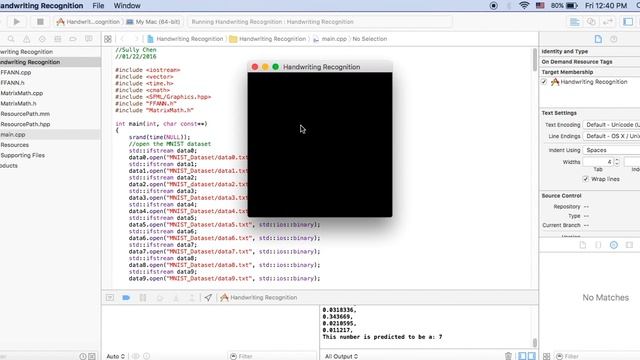This screenshot has height=360, width=640.
Task: Click the editor vertical scrollbar
Action: tap(534, 59)
